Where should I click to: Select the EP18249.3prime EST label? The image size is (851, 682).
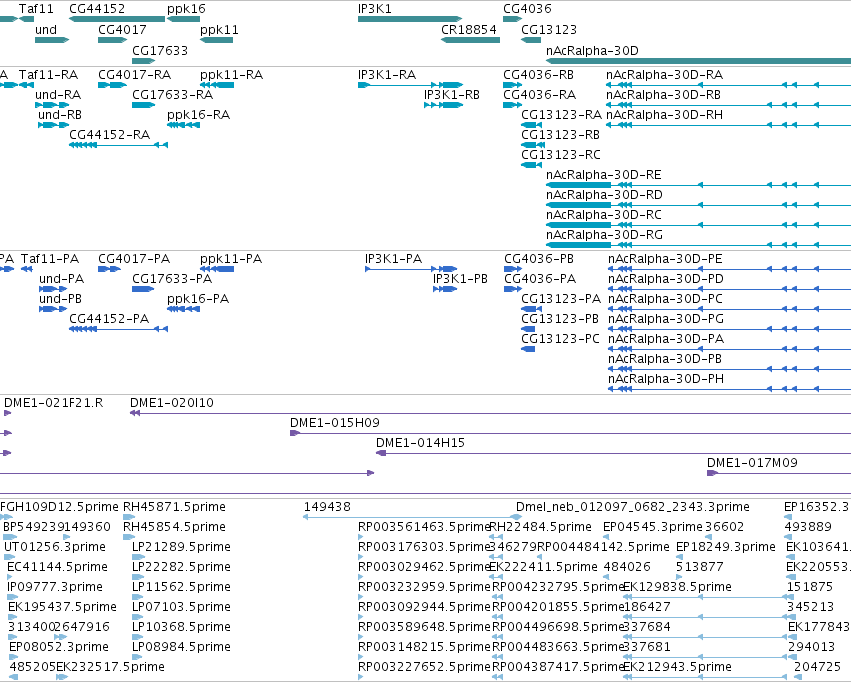726,547
